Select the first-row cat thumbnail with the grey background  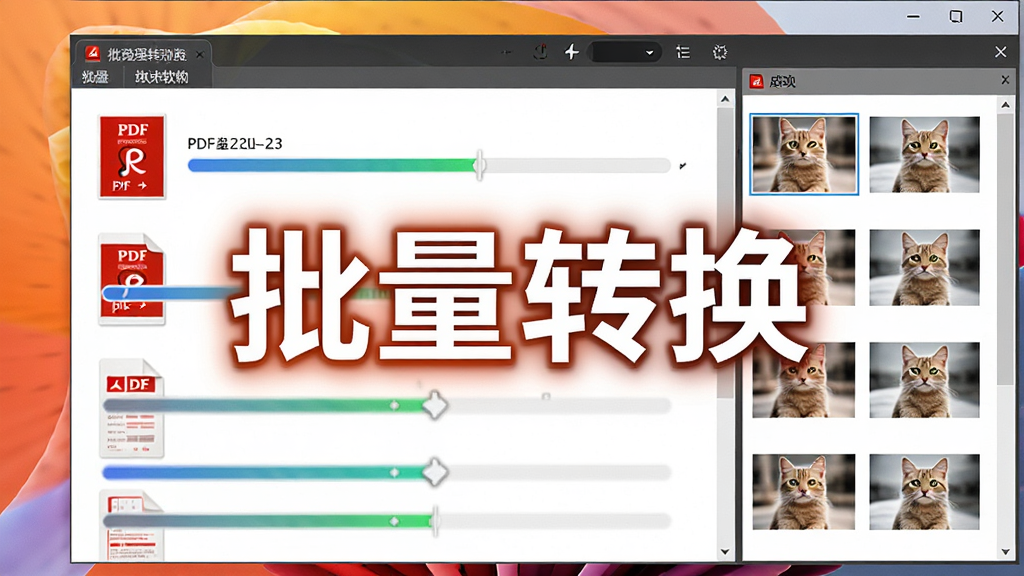point(924,154)
